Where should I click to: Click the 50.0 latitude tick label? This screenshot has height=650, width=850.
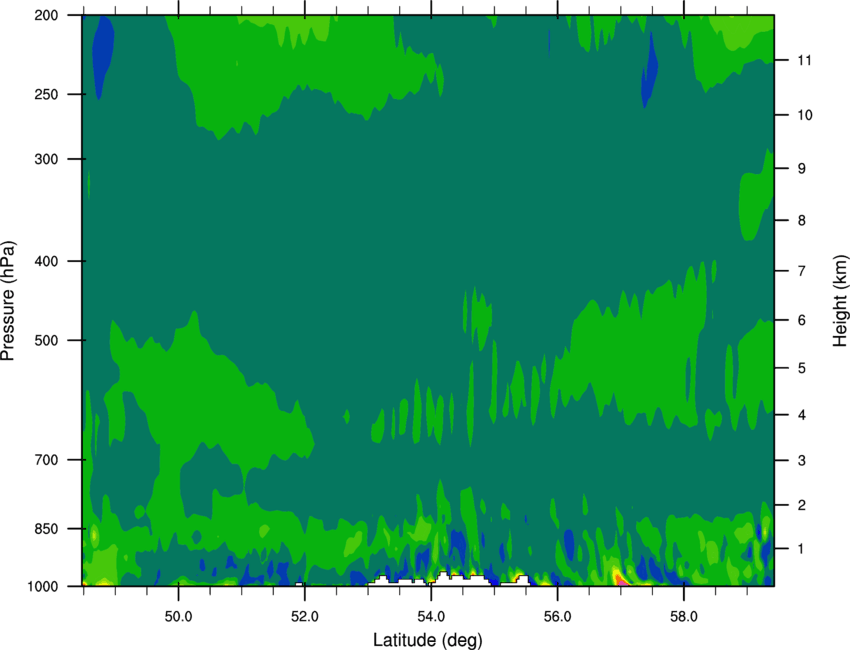[x=178, y=617]
